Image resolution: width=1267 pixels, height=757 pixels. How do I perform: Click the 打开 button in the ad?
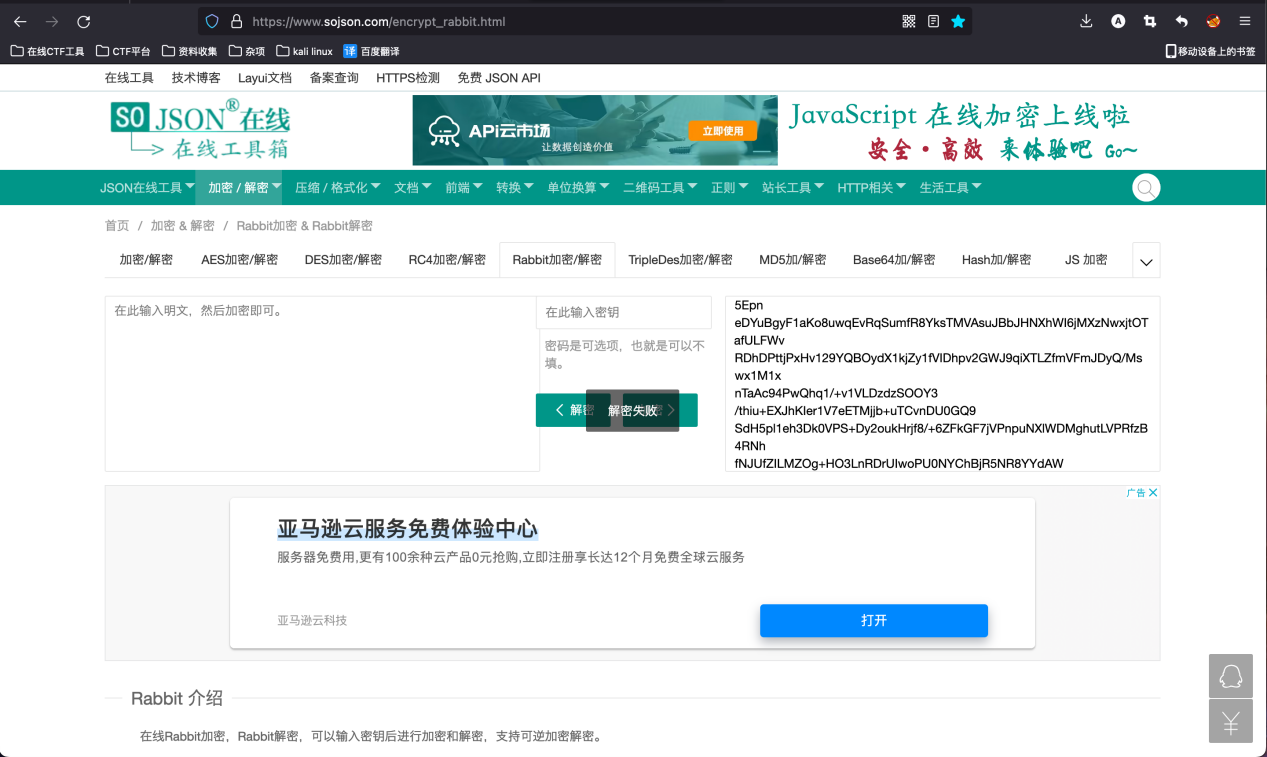(874, 621)
